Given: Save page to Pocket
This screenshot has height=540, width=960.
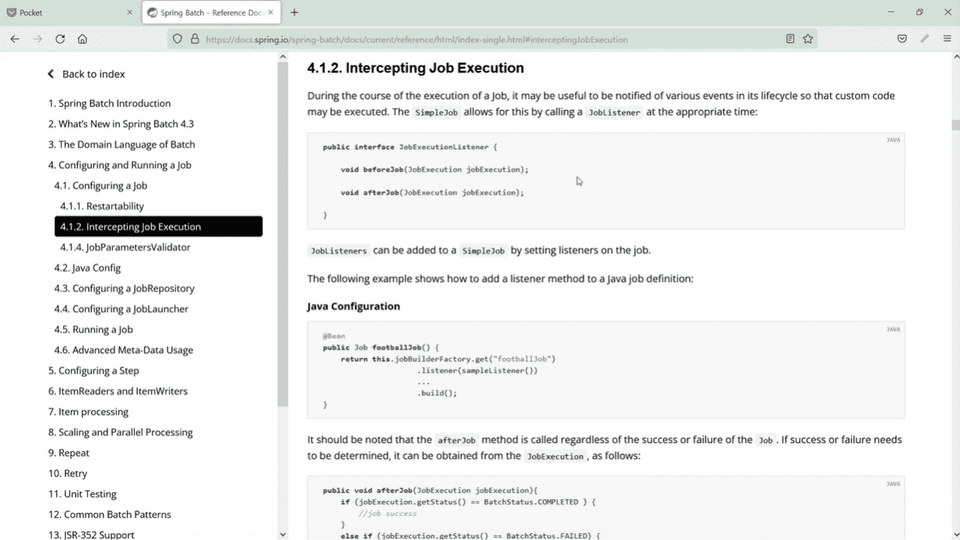Looking at the screenshot, I should point(902,39).
